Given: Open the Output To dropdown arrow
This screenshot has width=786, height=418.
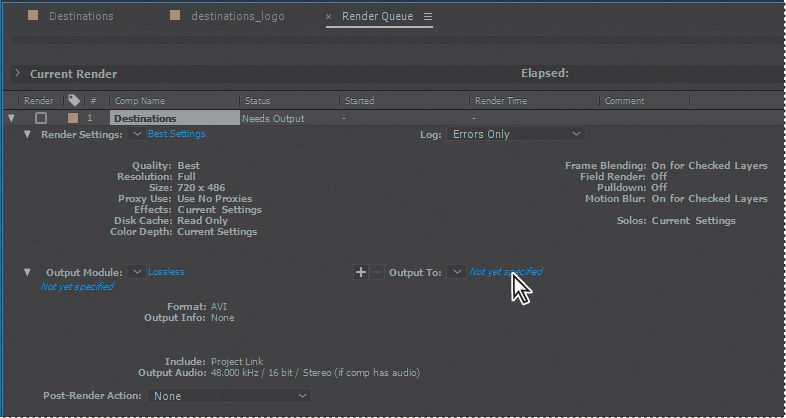Looking at the screenshot, I should (x=456, y=272).
